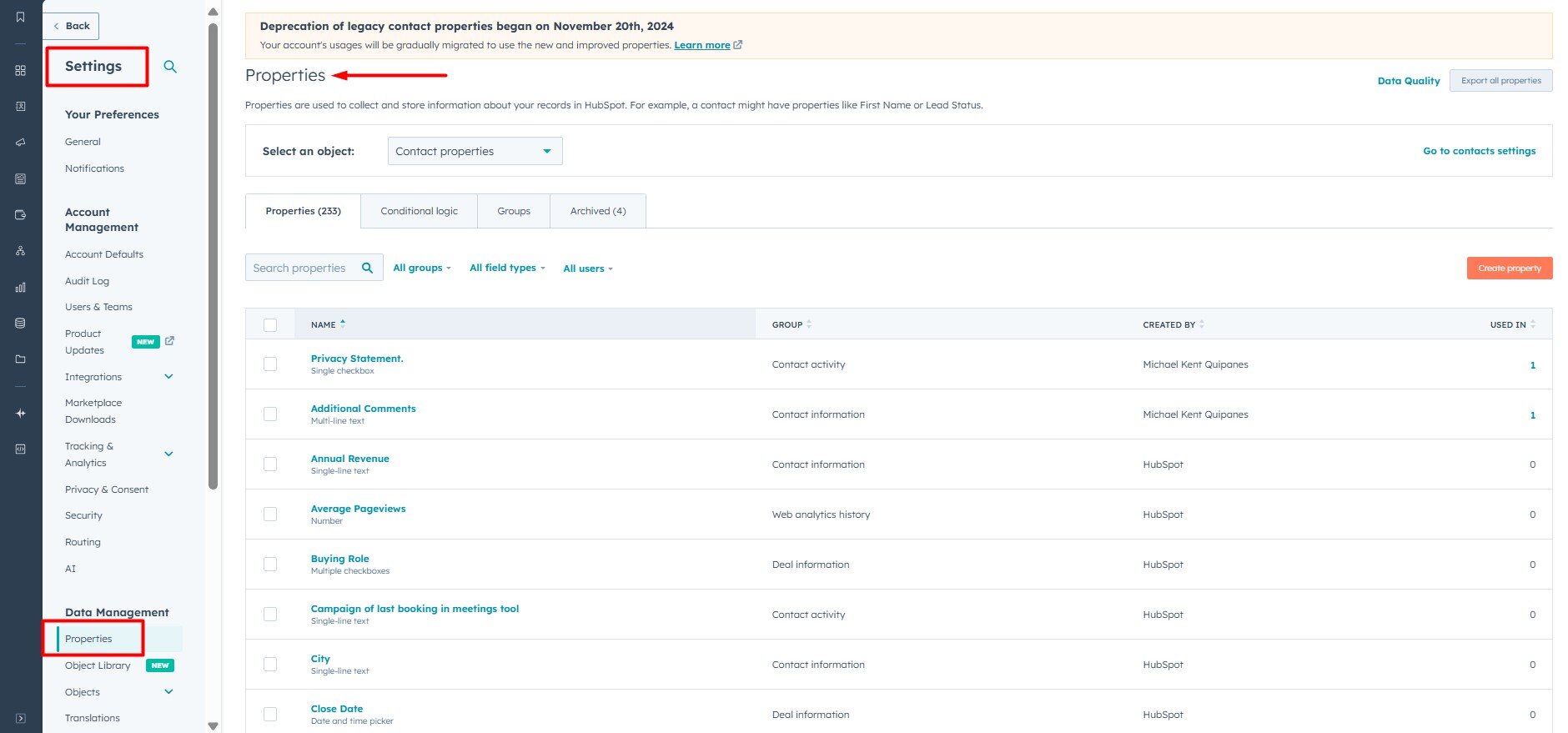Viewport: 1568px width, 733px height.
Task: Open the Data Quality link
Action: coord(1409,81)
